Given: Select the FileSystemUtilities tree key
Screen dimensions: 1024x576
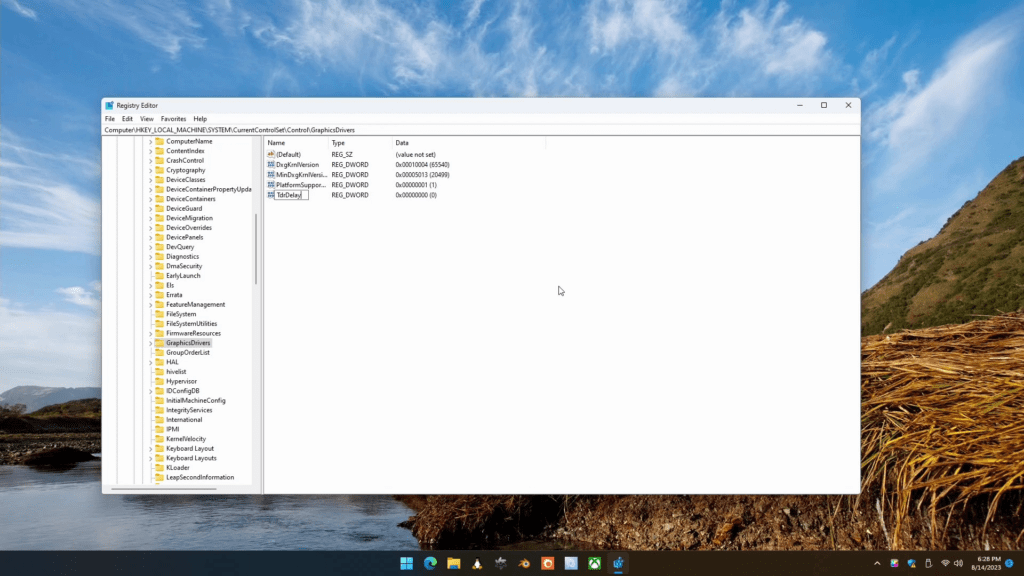Looking at the screenshot, I should pyautogui.click(x=191, y=323).
